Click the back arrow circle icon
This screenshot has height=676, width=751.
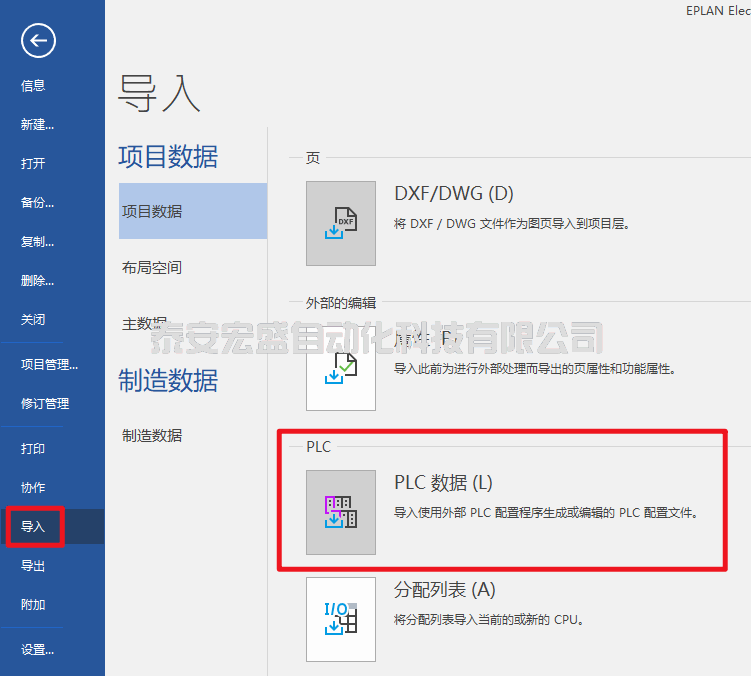click(38, 41)
